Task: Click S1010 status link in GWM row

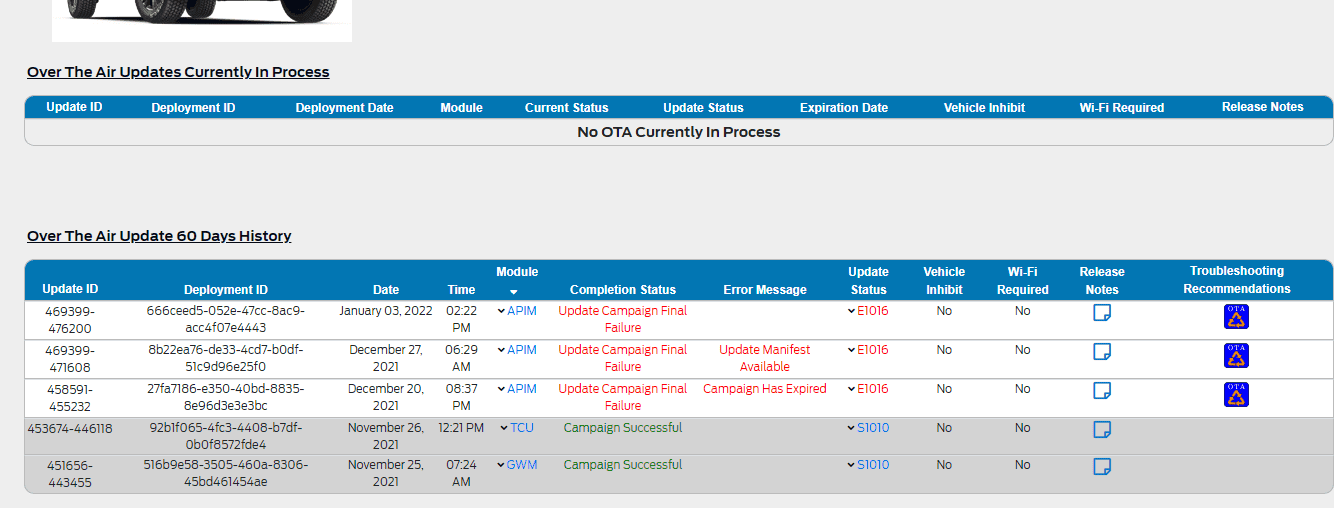Action: pos(873,465)
